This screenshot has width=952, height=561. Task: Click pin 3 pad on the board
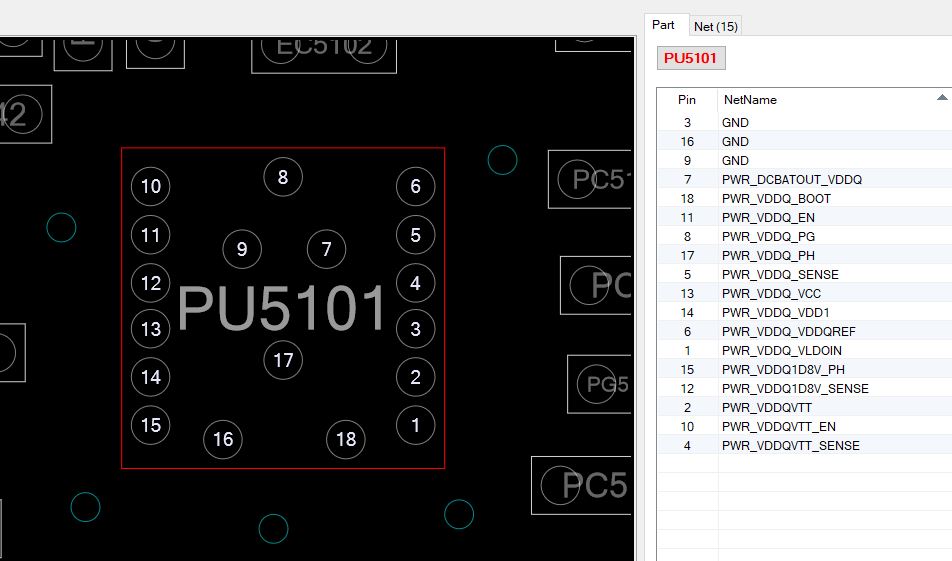415,329
